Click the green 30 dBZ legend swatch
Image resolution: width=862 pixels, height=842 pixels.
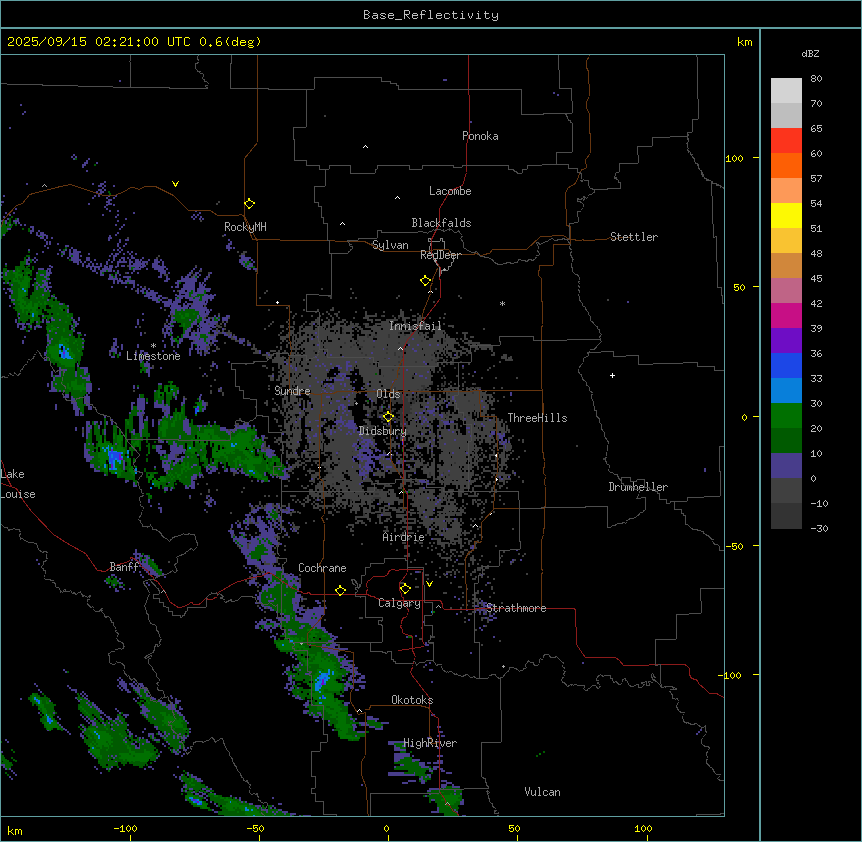(786, 416)
